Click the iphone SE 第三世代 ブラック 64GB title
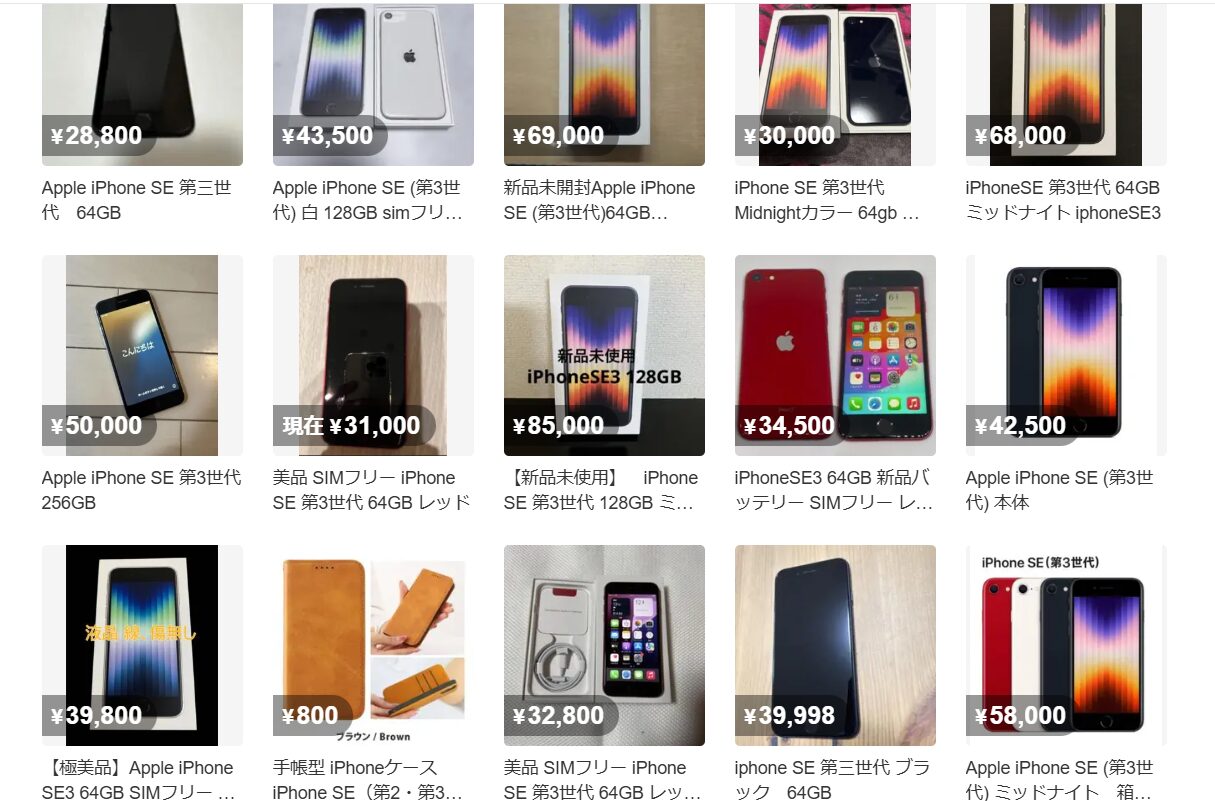This screenshot has height=801, width=1215. (832, 780)
